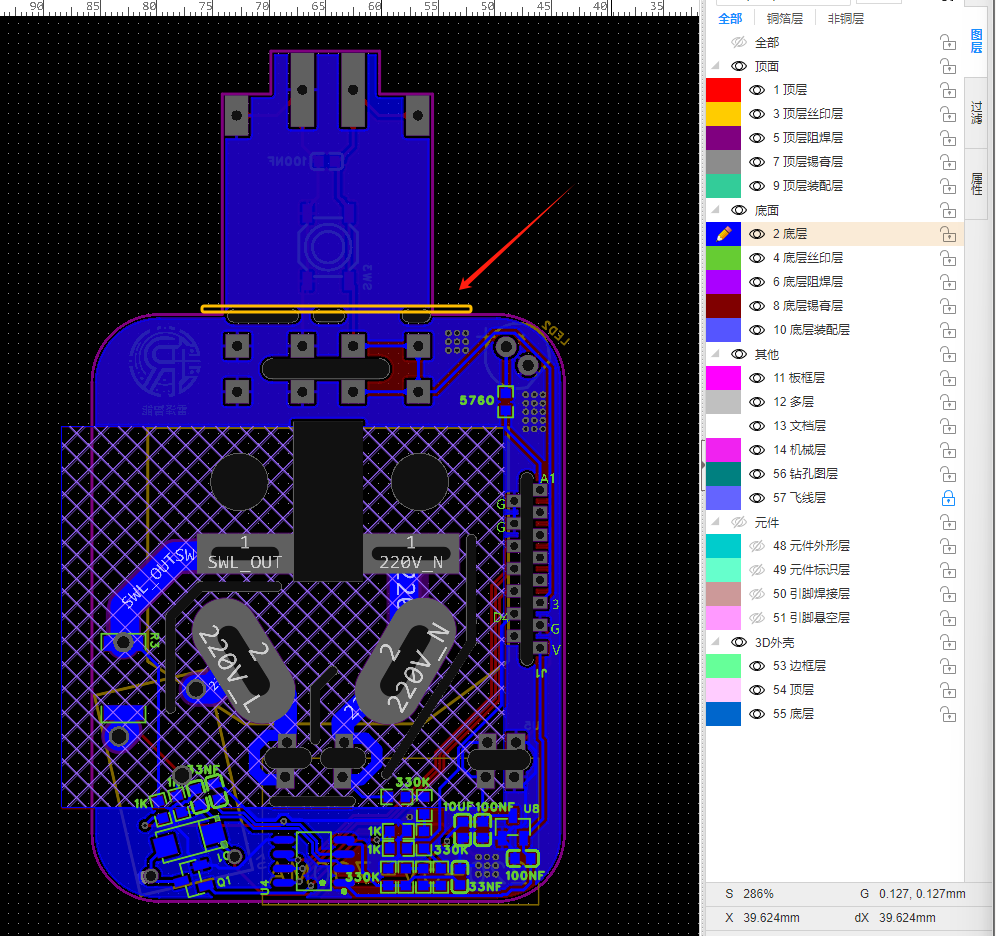This screenshot has width=996, height=936.
Task: Lock layer 56 钻孔图层
Action: 948,475
